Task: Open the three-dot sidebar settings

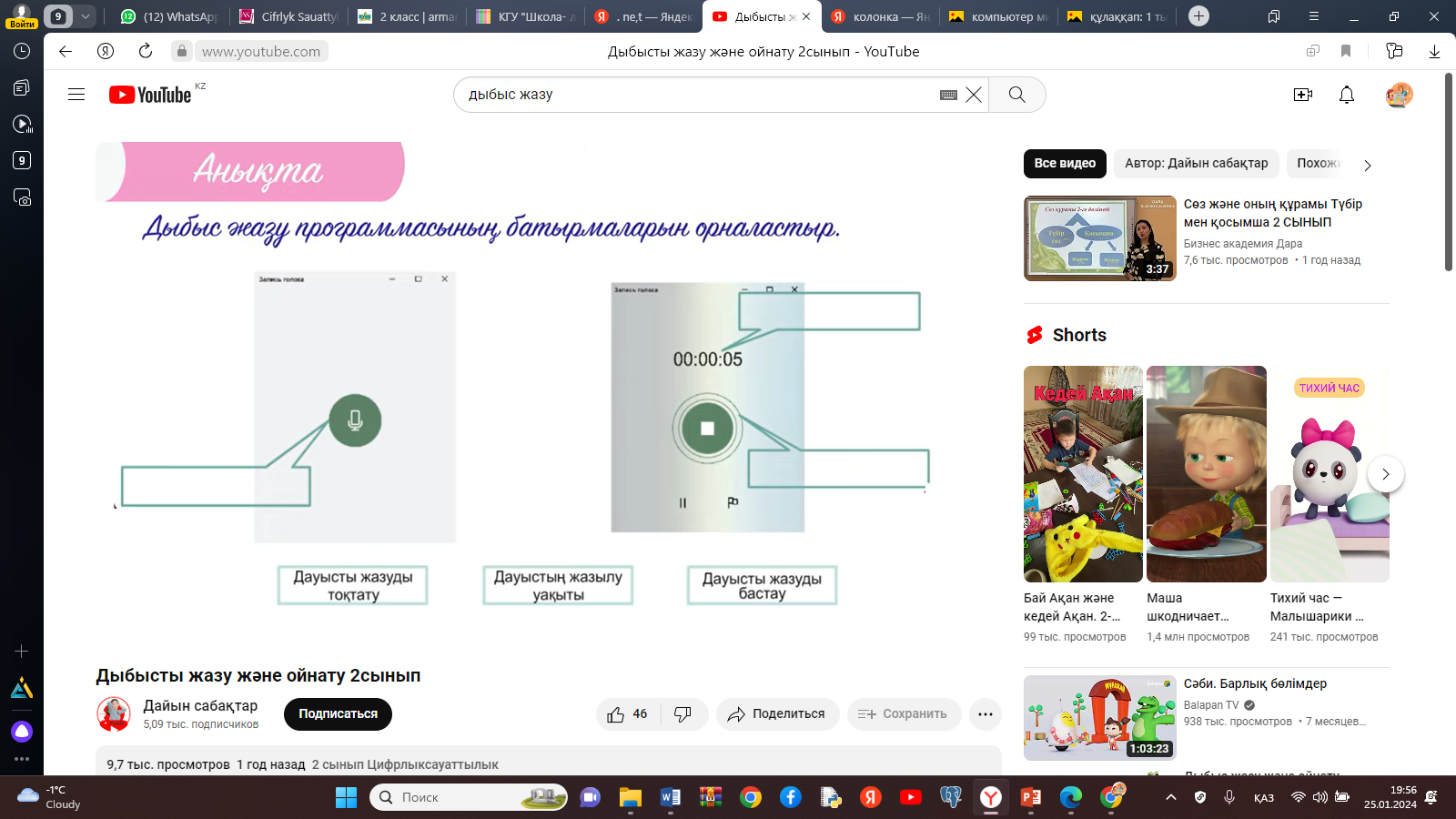Action: tap(22, 759)
